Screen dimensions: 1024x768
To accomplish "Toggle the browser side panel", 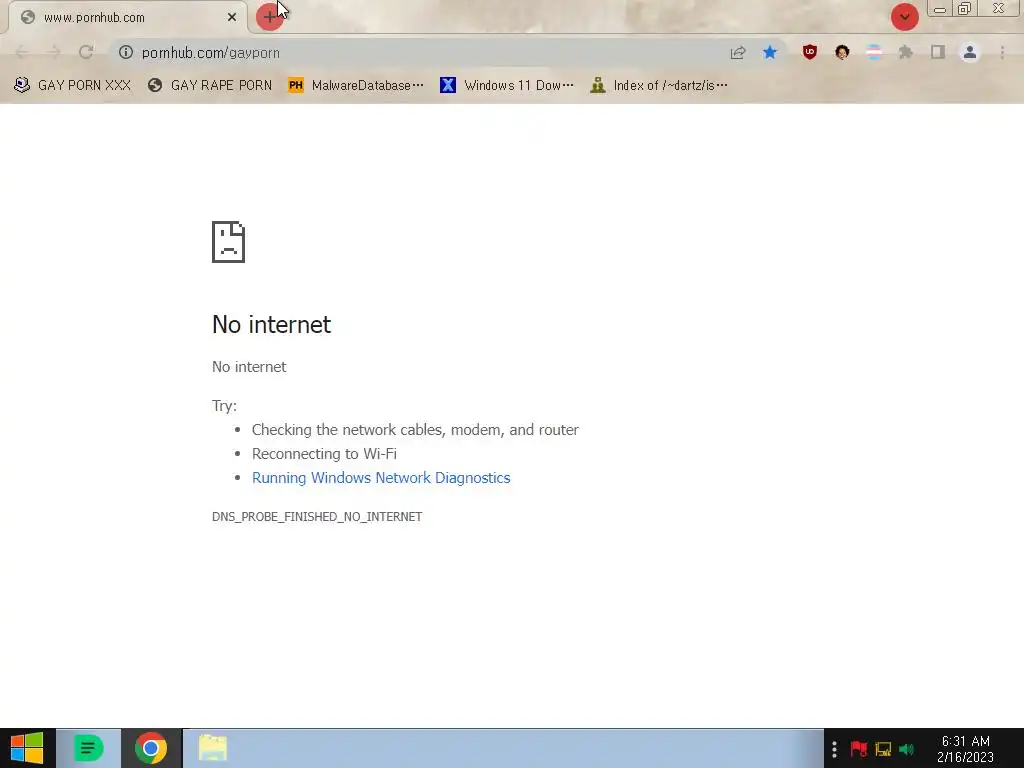I will [938, 52].
